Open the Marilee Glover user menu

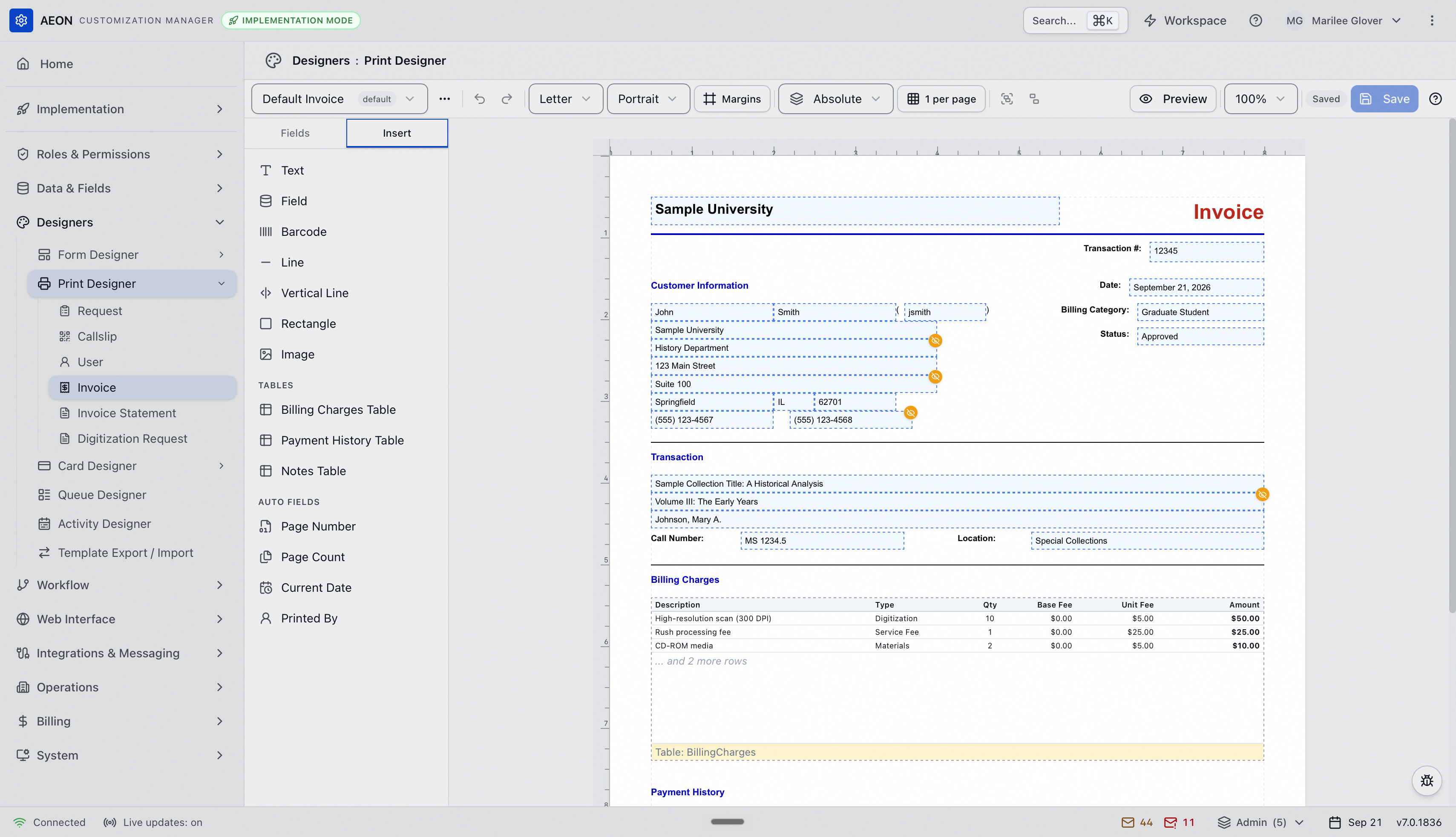coord(1344,21)
